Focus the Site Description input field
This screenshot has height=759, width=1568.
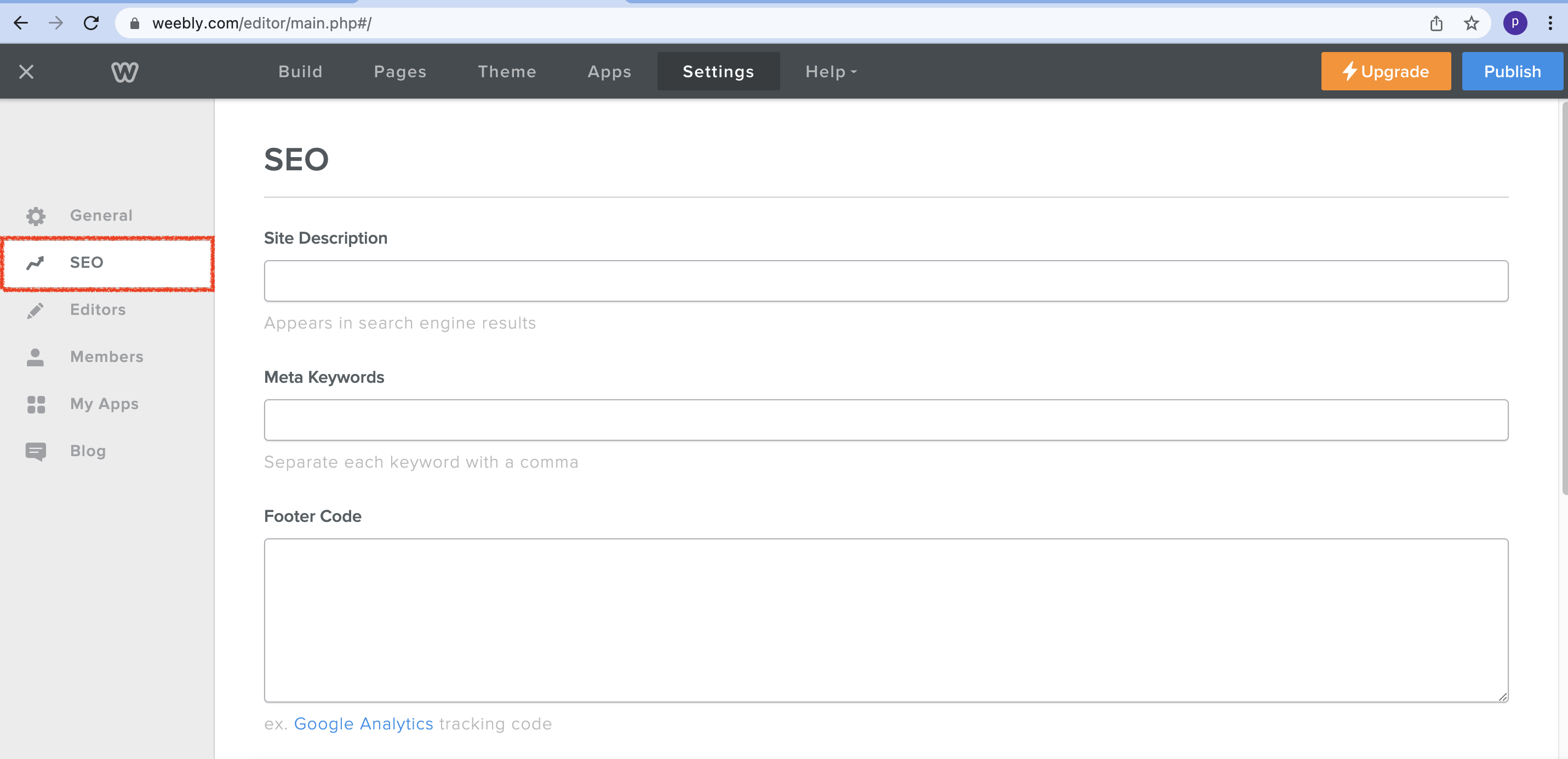pos(886,281)
